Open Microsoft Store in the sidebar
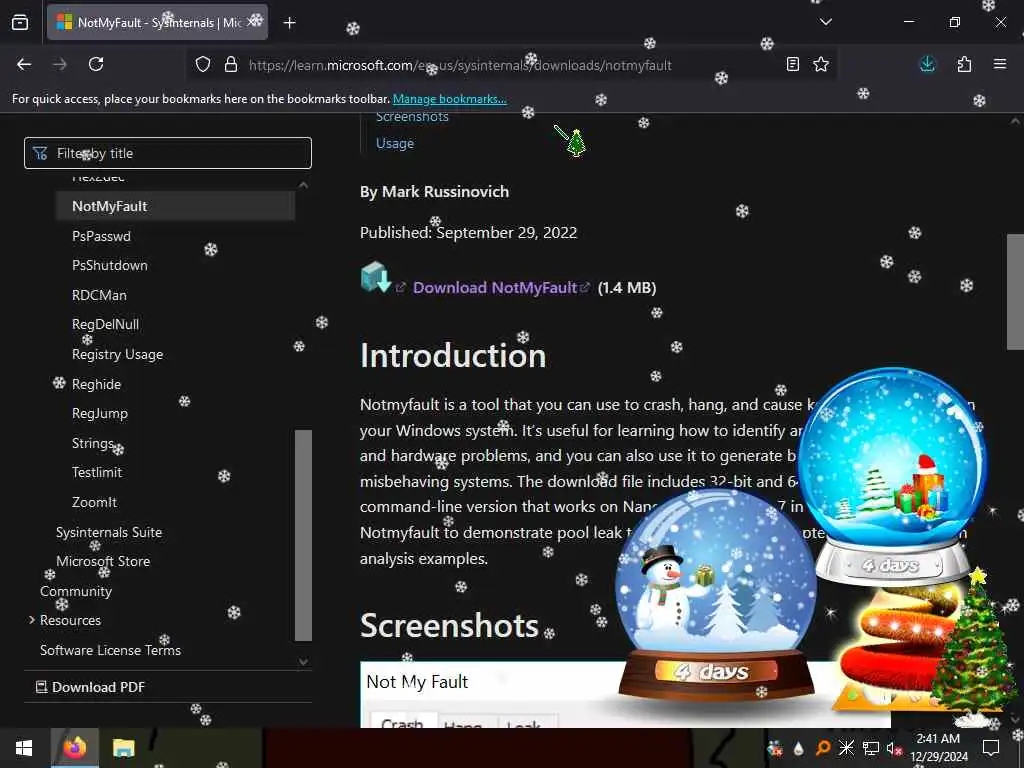 click(103, 561)
